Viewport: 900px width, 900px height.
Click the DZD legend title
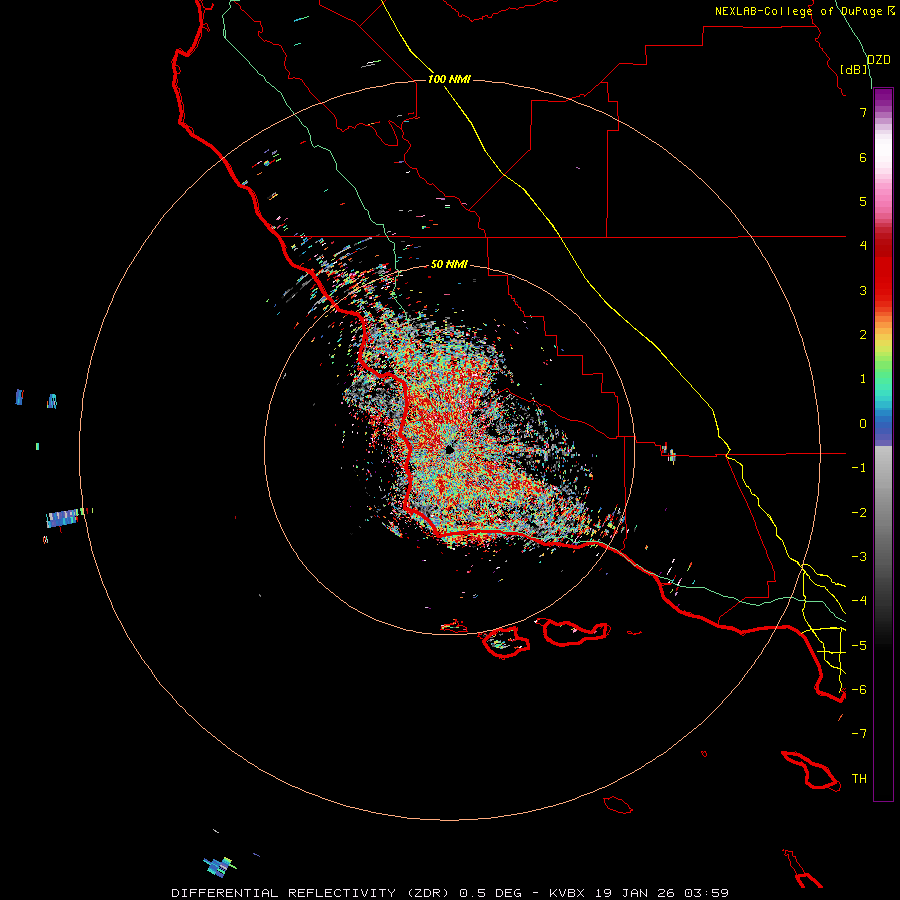[879, 60]
